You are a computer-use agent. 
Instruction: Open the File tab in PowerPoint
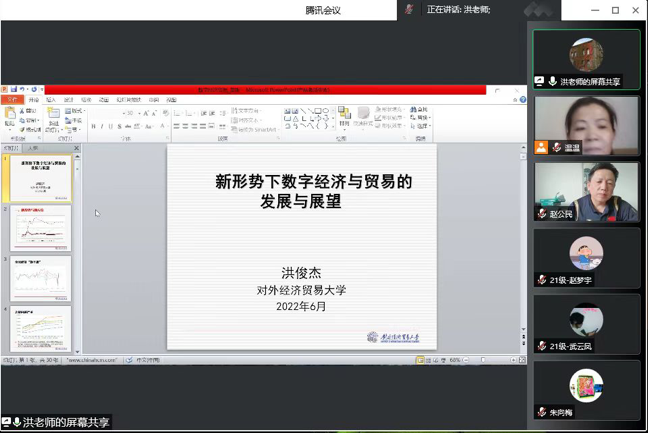12,100
